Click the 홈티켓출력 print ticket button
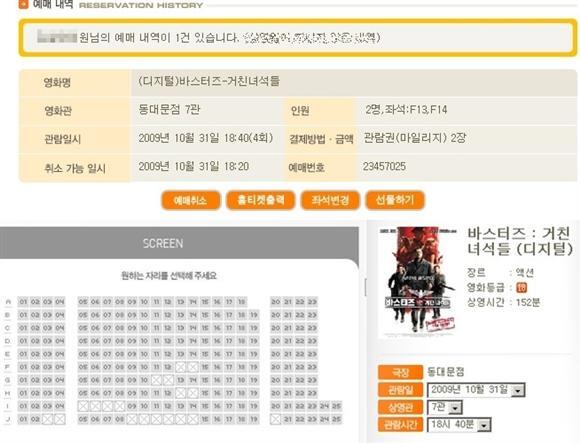The image size is (580, 443). point(260,200)
